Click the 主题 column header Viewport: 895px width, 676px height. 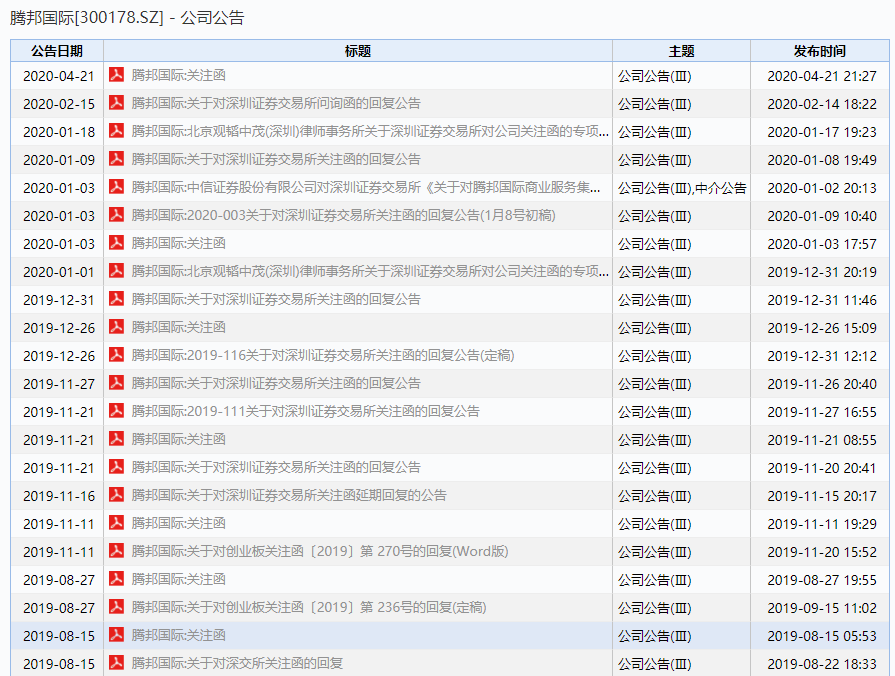click(x=682, y=51)
